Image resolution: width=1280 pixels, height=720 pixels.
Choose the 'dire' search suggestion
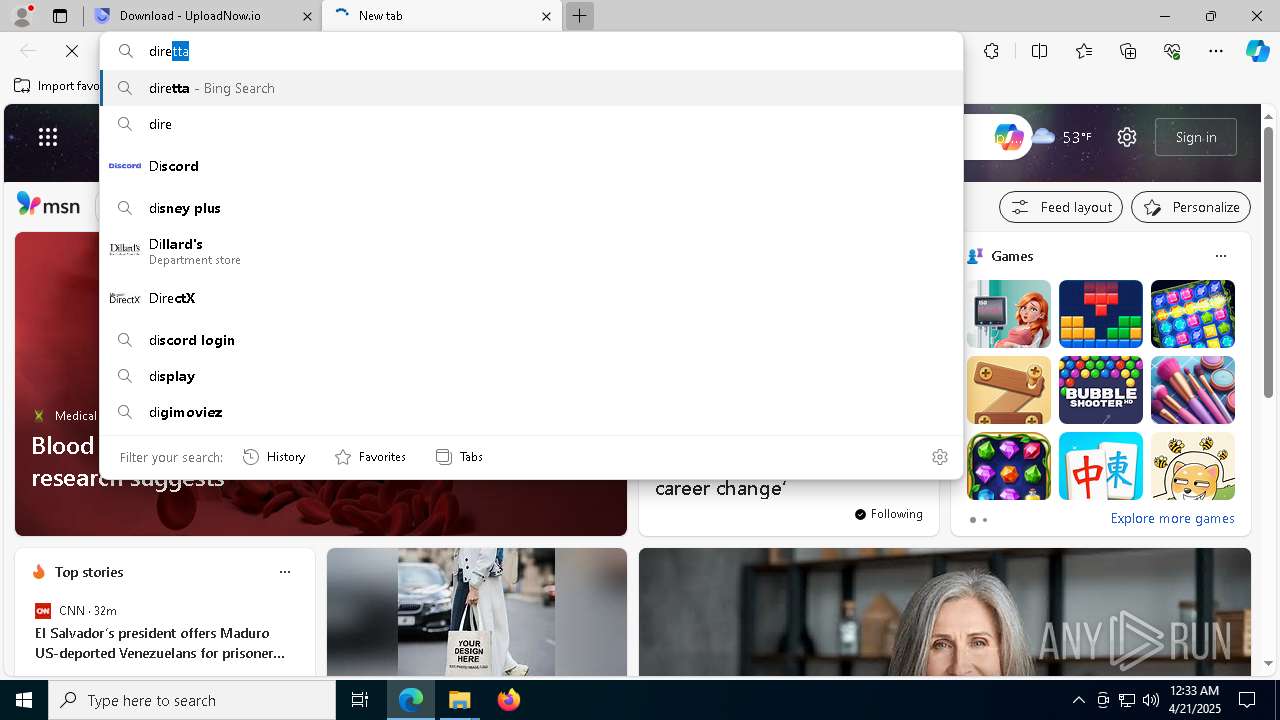(x=531, y=124)
